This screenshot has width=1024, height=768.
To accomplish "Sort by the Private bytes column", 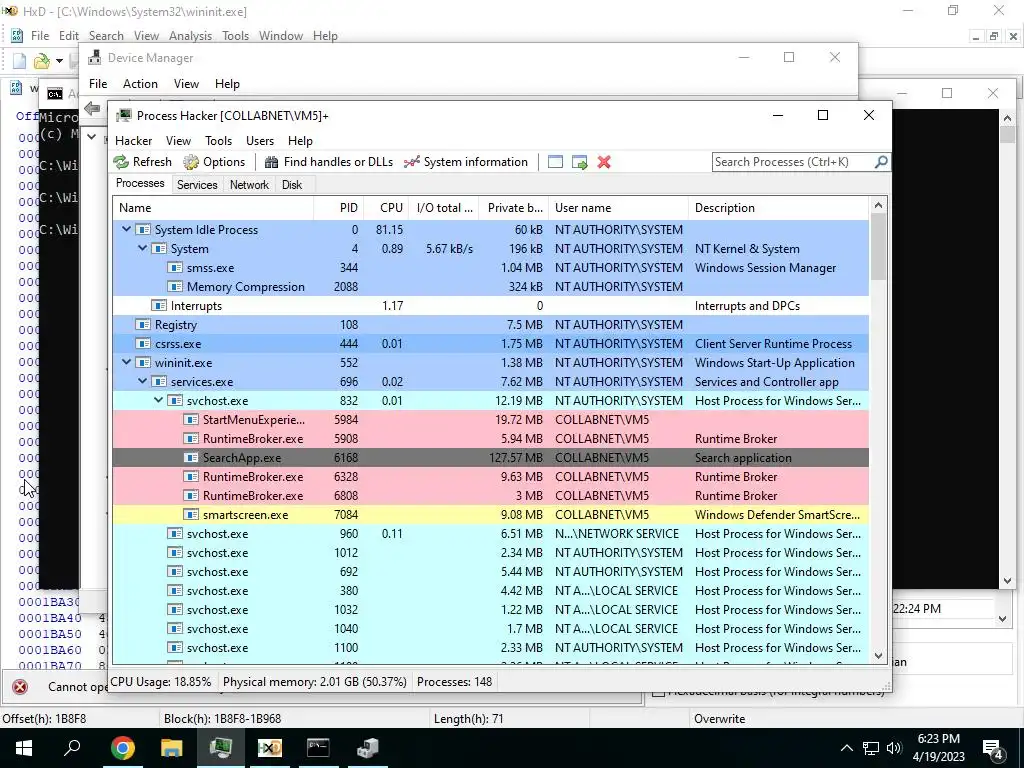I will (511, 208).
